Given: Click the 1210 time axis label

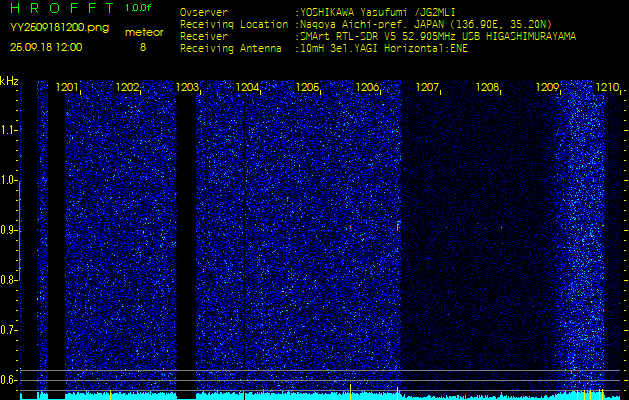Looking at the screenshot, I should pyautogui.click(x=607, y=87).
